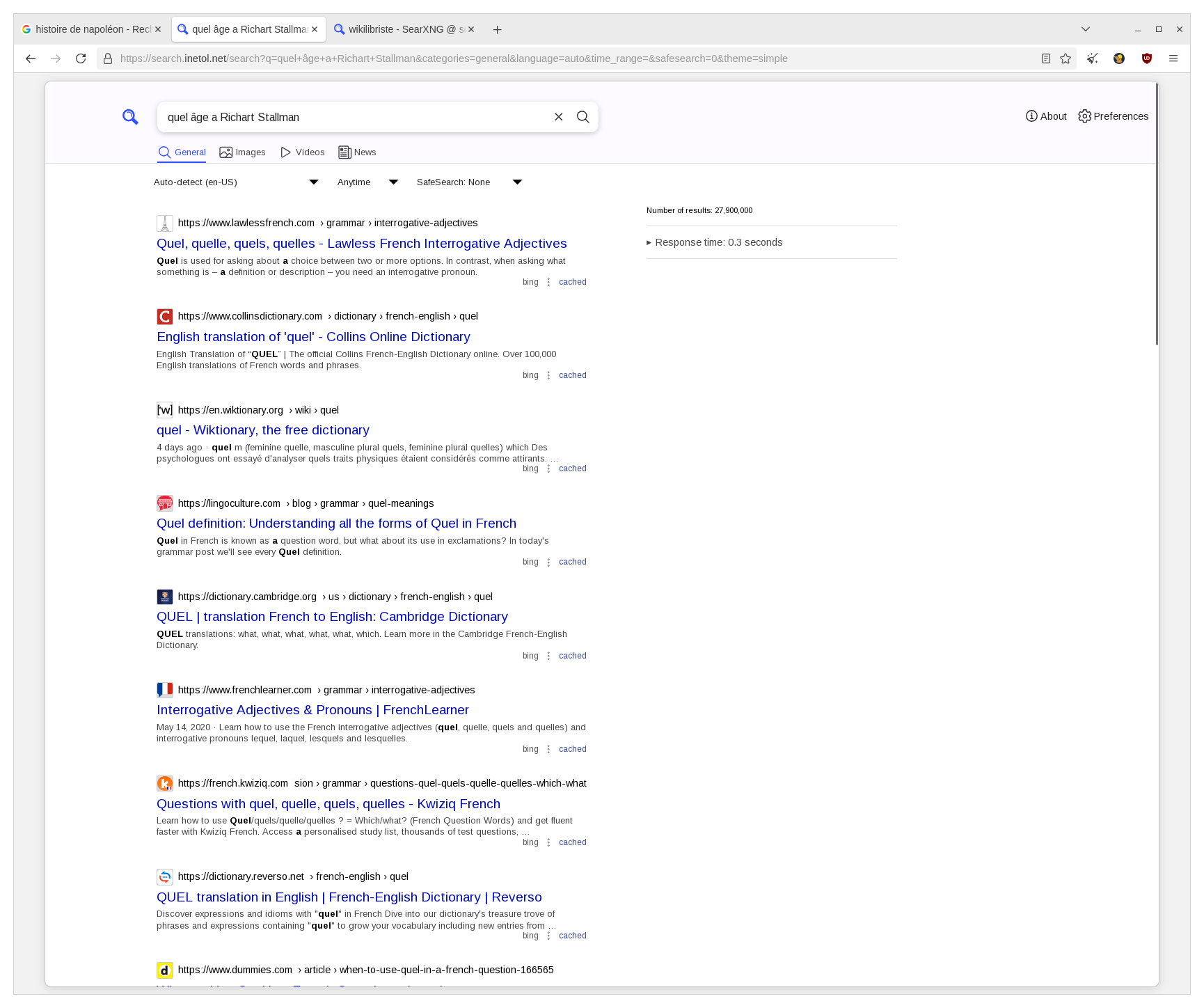Viewport: 1204px width, 1008px height.
Task: Click the Collins Dictionary favicon
Action: (x=164, y=316)
